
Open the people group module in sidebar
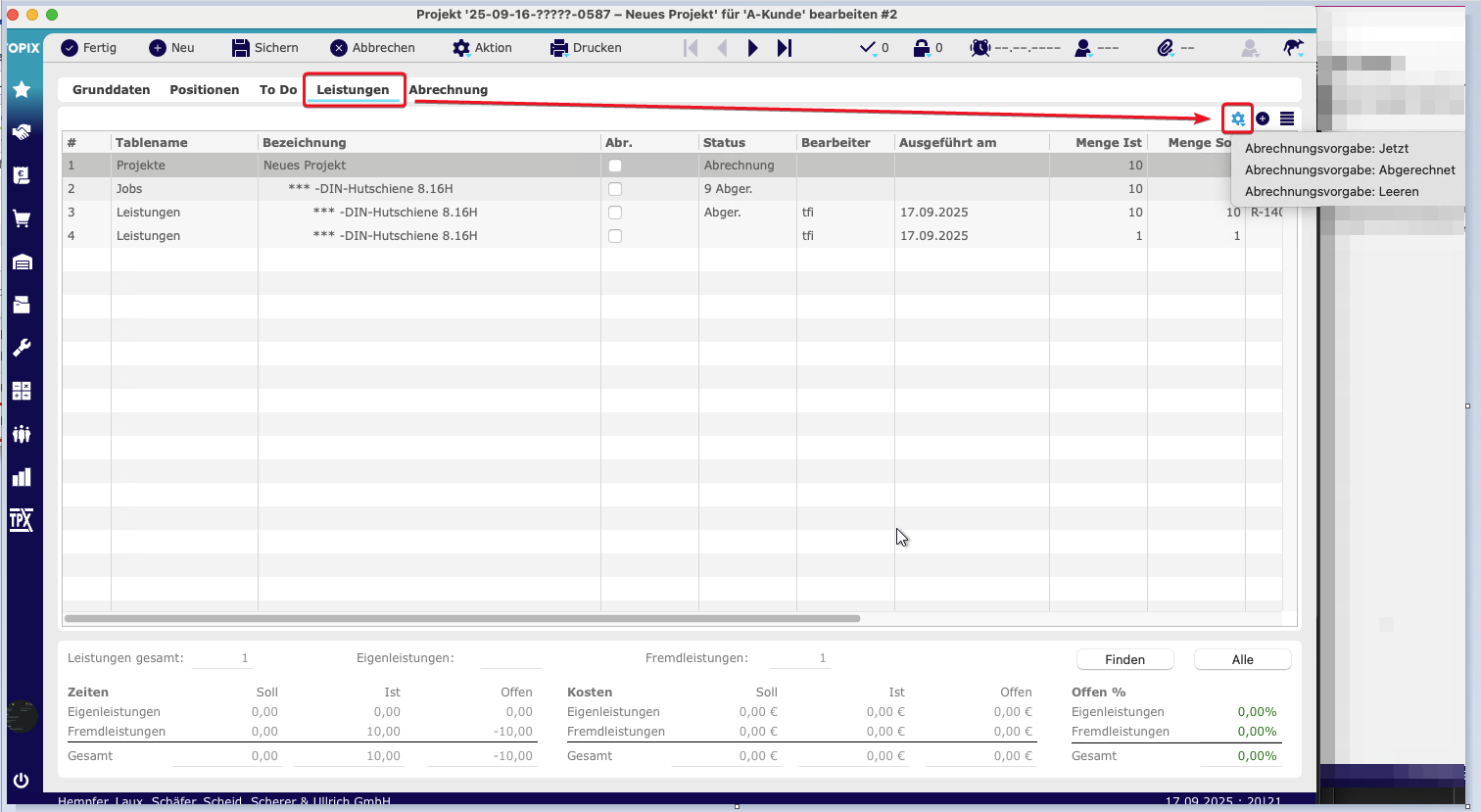click(x=22, y=434)
